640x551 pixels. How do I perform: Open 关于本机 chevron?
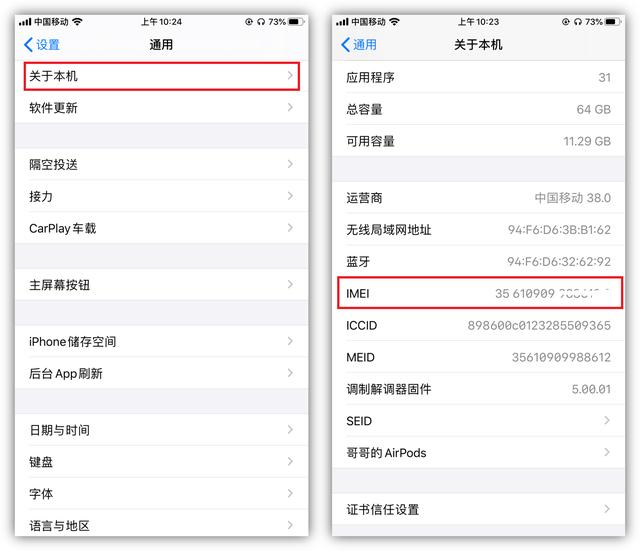click(x=290, y=75)
